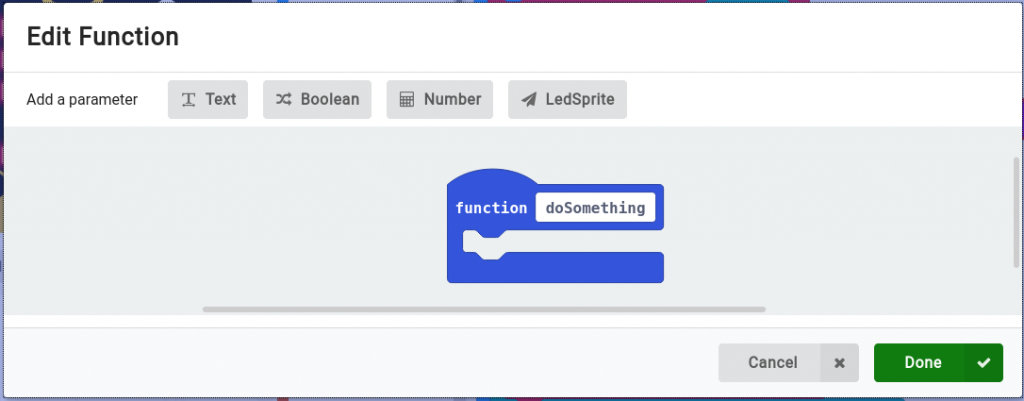Click the X icon beside Cancel
This screenshot has width=1024, height=401.
pos(839,363)
